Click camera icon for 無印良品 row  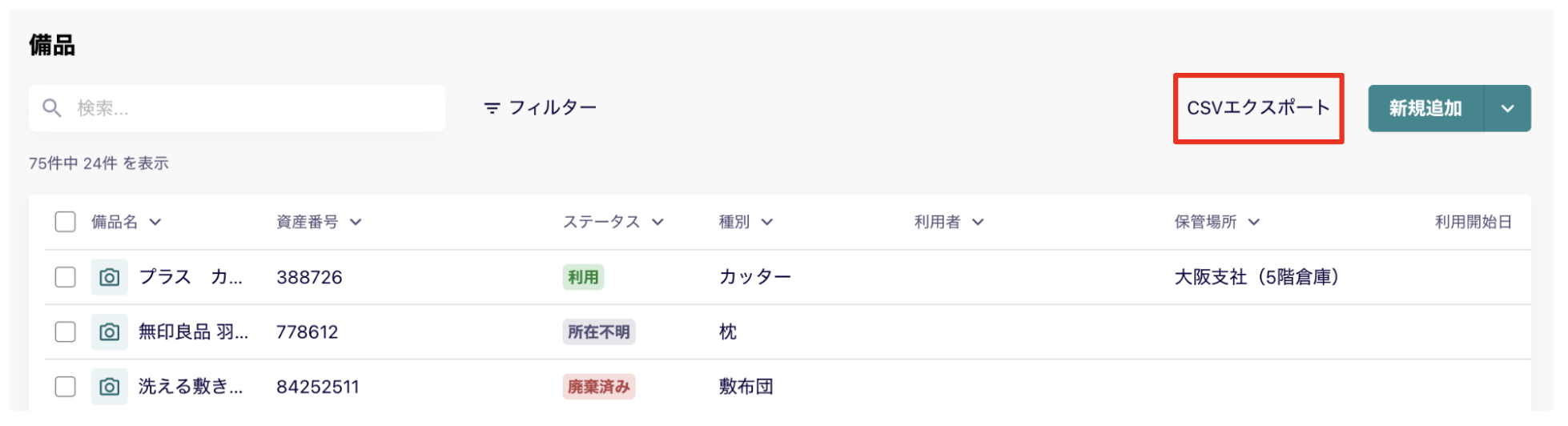coord(110,332)
